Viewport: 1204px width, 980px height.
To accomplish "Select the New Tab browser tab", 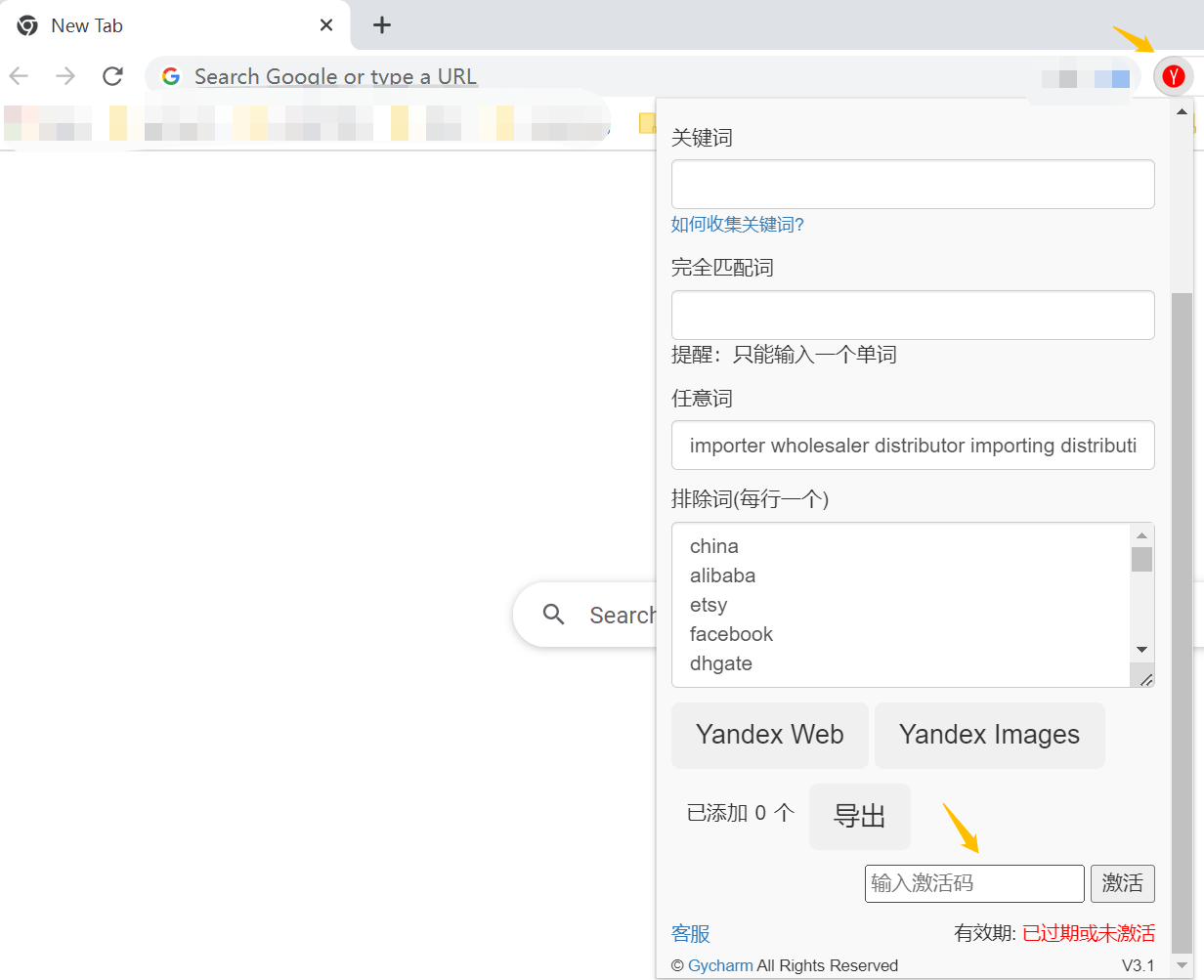I will (176, 25).
